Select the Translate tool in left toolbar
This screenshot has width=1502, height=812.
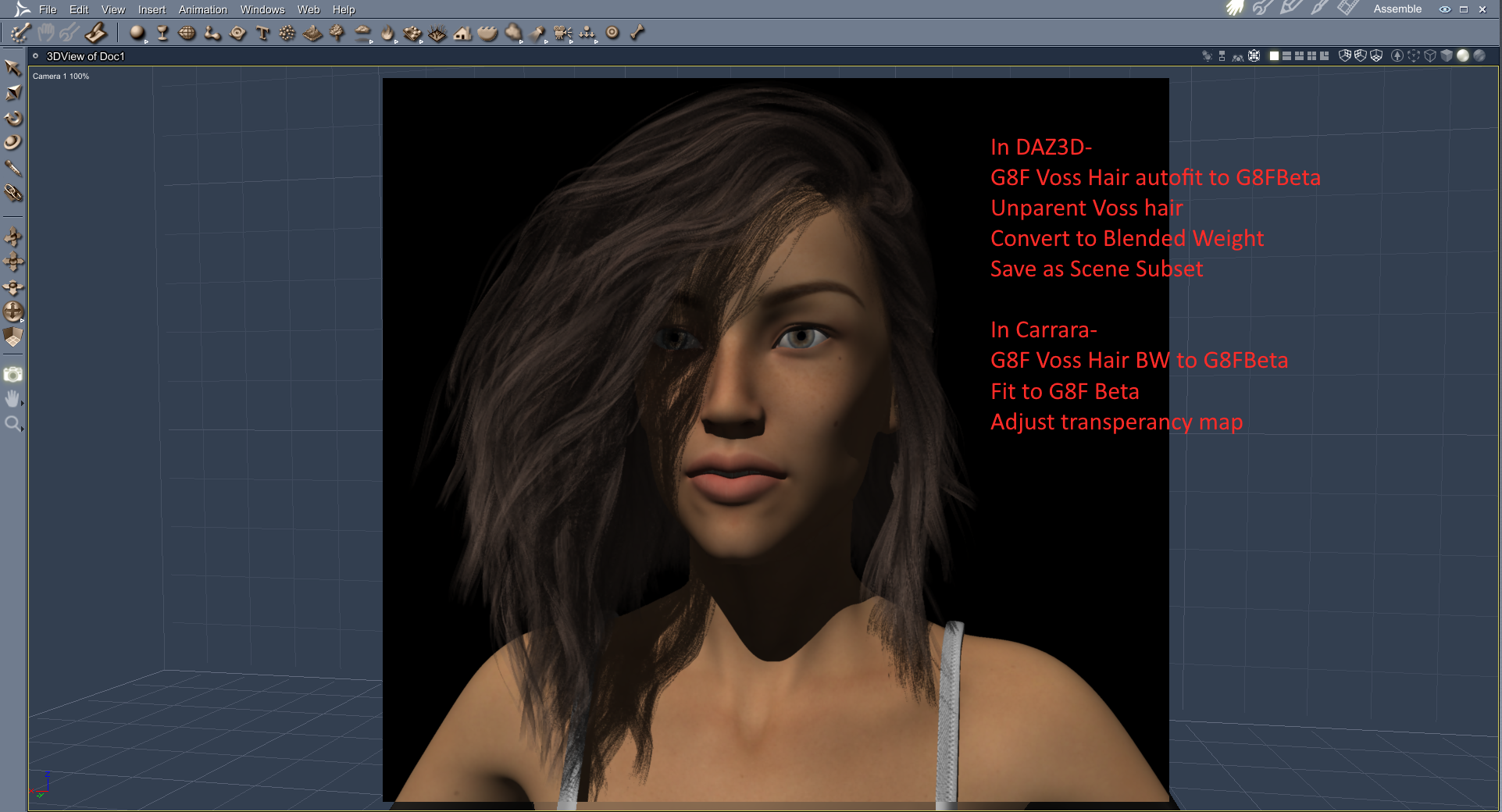coord(13,93)
